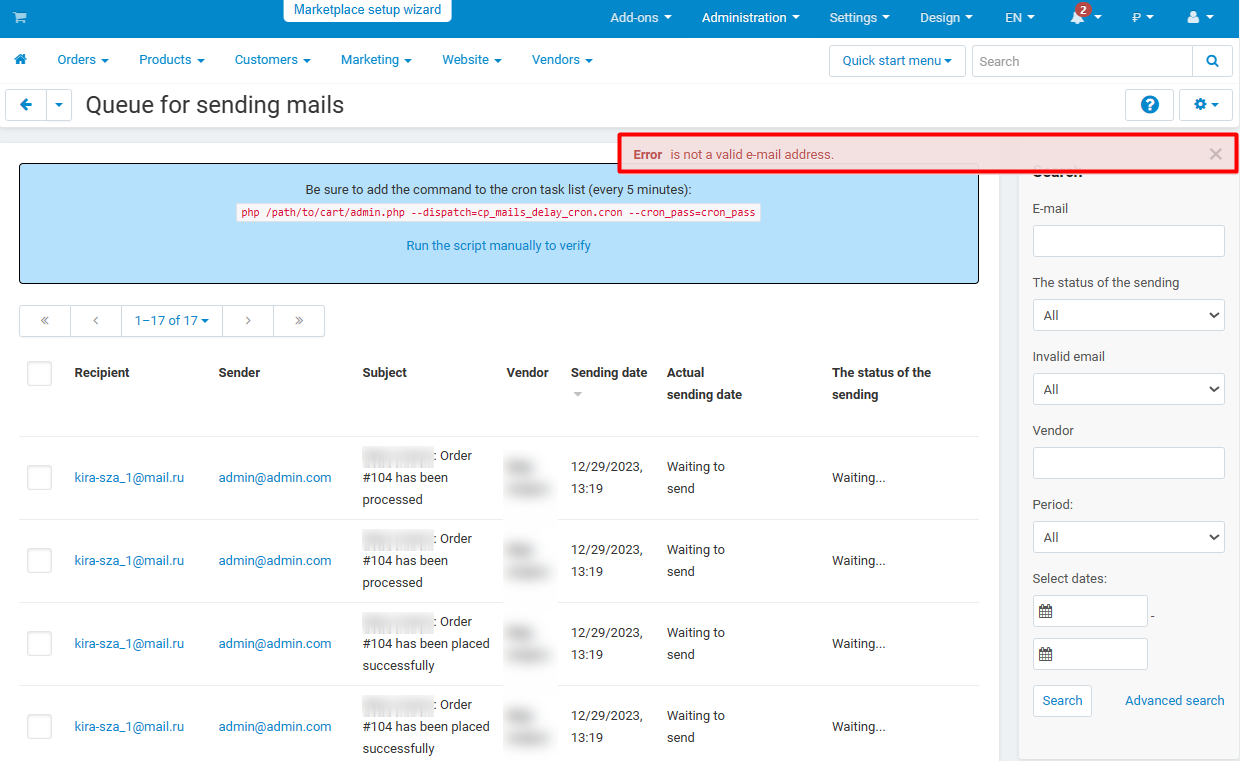Image resolution: width=1240 pixels, height=761 pixels.
Task: Tick the first row's checkbox
Action: tap(39, 478)
